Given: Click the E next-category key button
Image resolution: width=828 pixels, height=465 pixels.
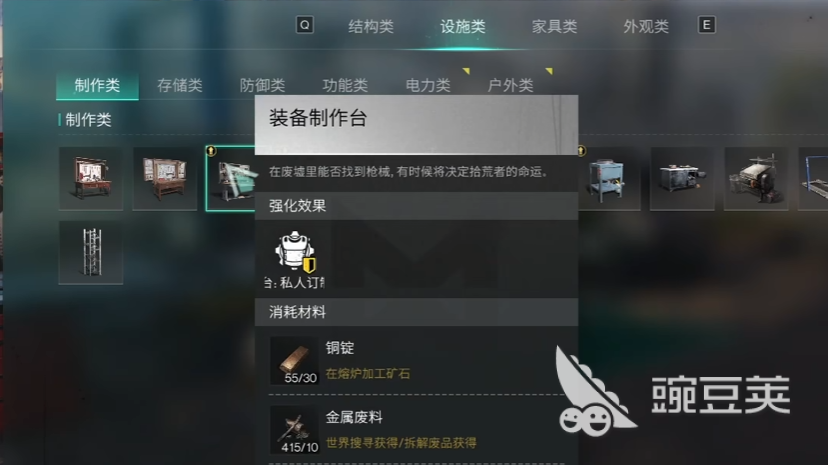Looking at the screenshot, I should click(x=707, y=25).
